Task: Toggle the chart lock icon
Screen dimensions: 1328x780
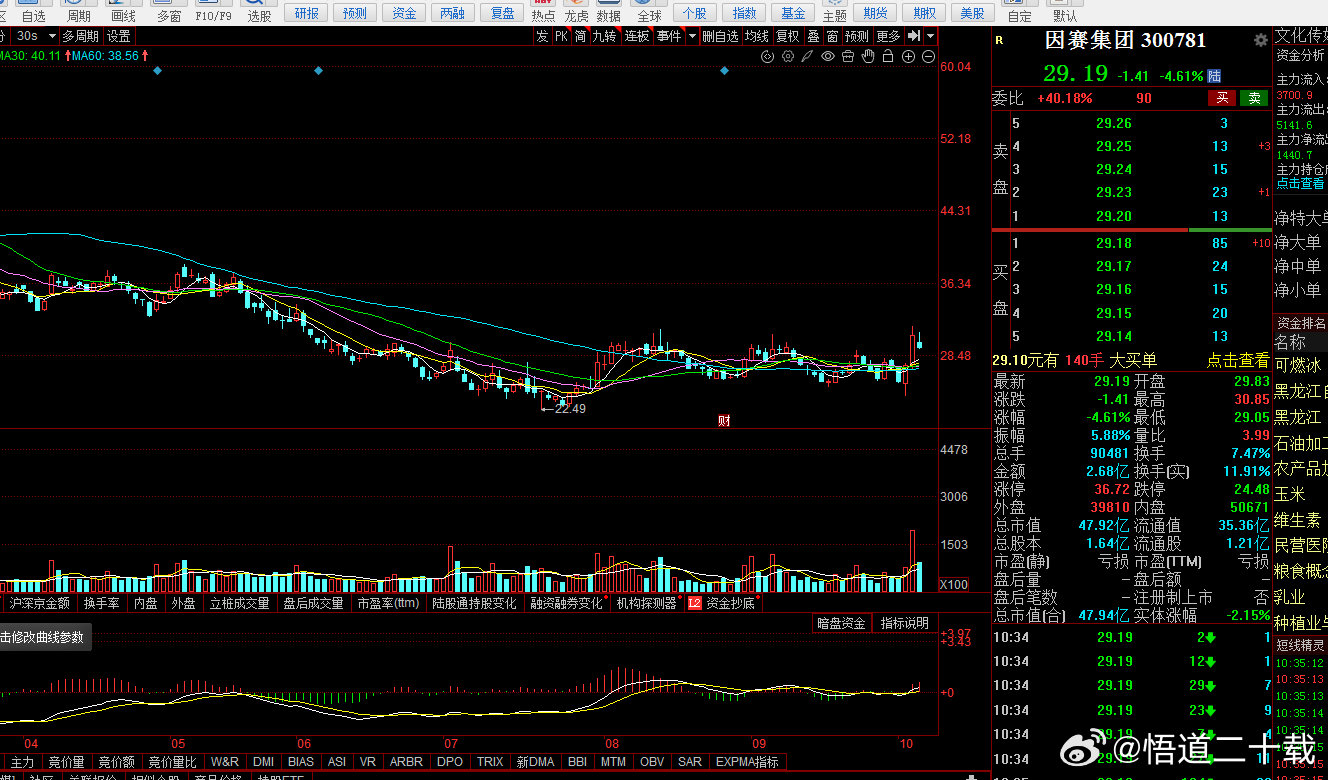Action: coord(888,57)
